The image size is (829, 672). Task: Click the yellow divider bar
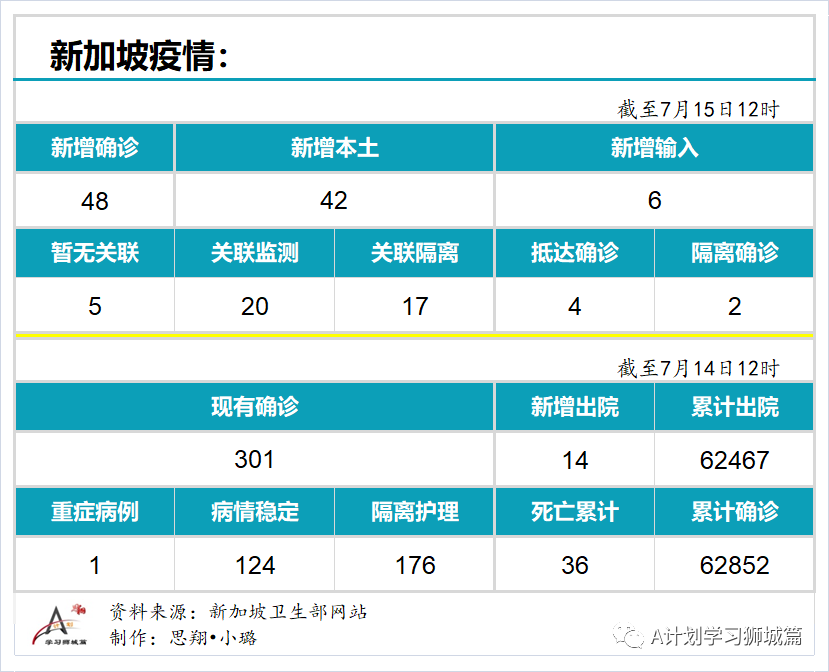[414, 335]
